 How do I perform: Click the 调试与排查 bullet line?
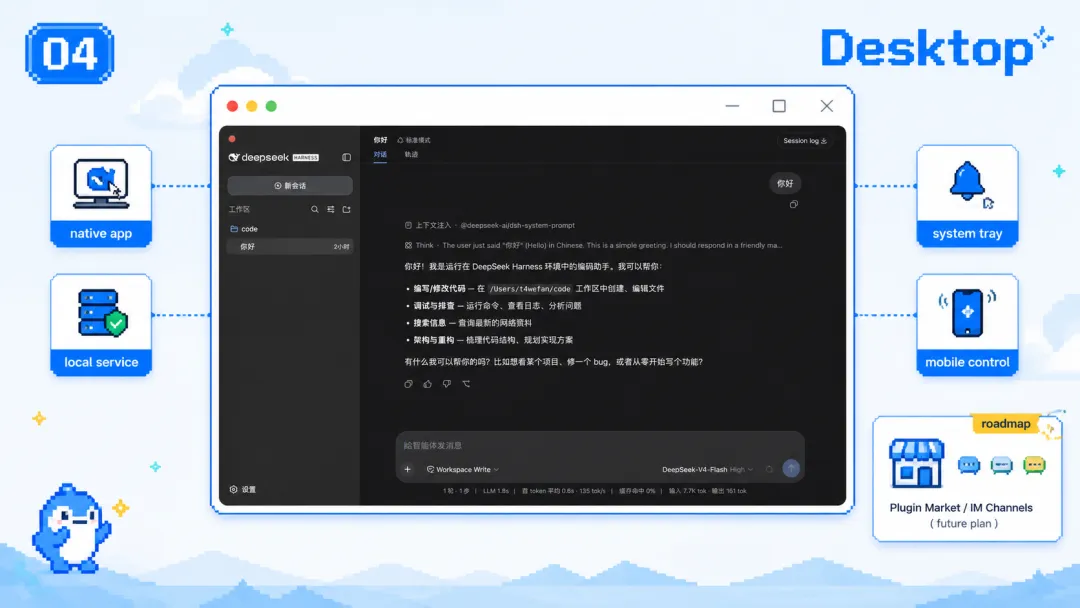tap(494, 306)
